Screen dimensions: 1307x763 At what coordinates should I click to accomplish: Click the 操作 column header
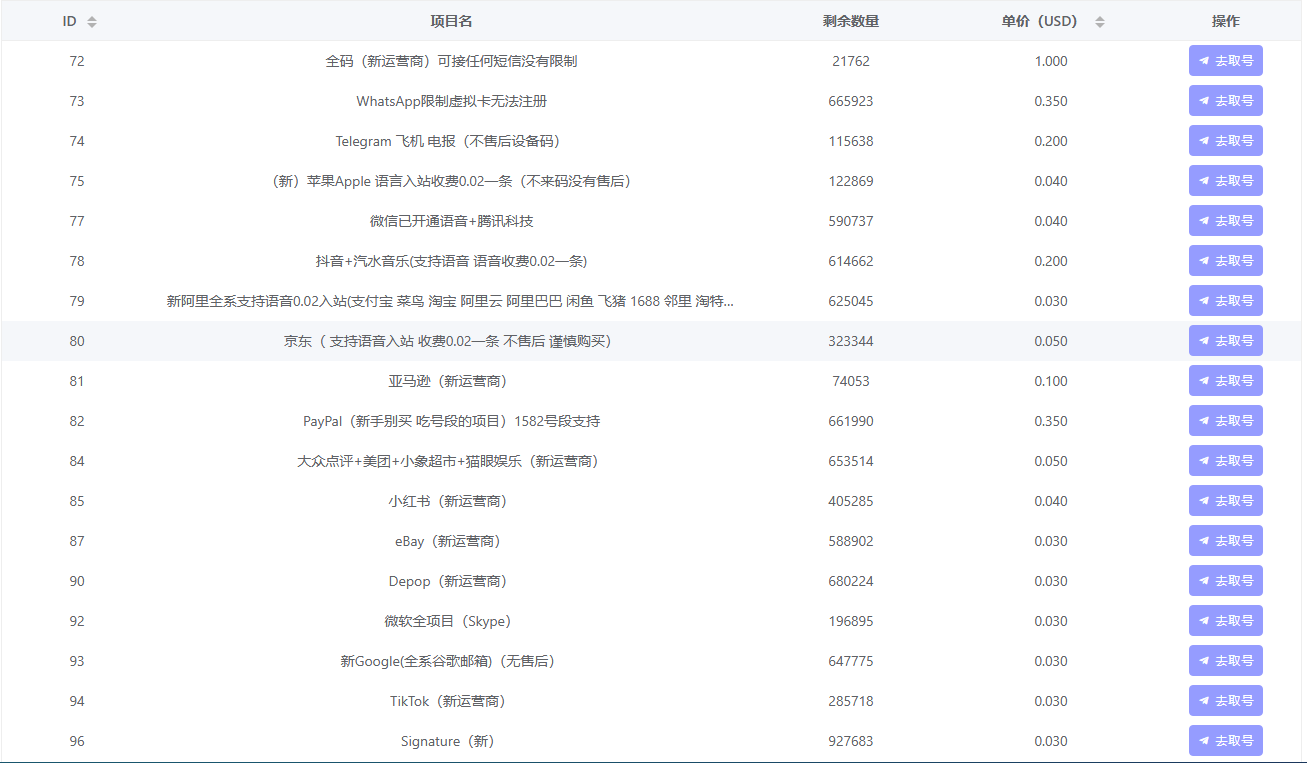pyautogui.click(x=1225, y=21)
